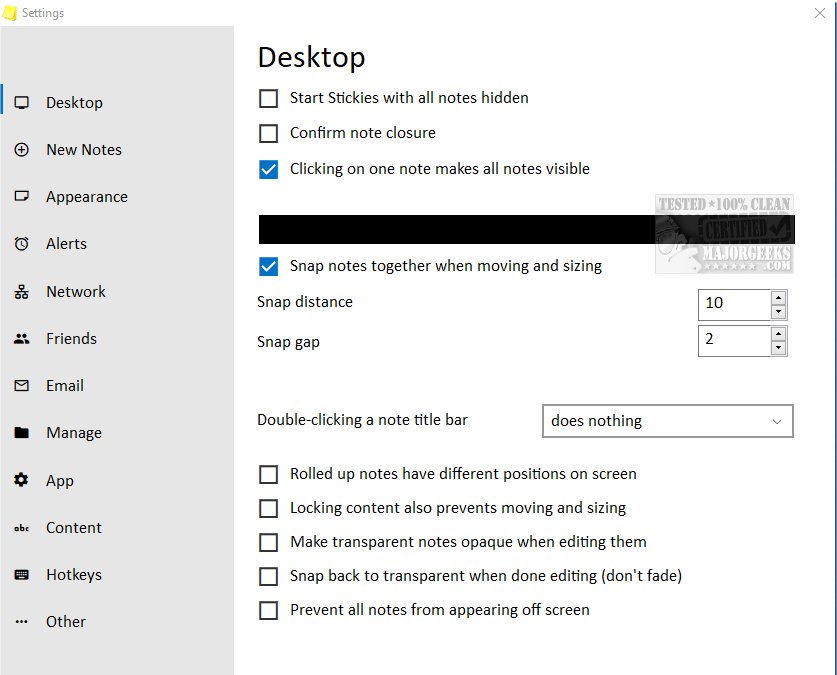837x675 pixels.
Task: Disable snapping notes together when moving
Action: click(x=268, y=266)
